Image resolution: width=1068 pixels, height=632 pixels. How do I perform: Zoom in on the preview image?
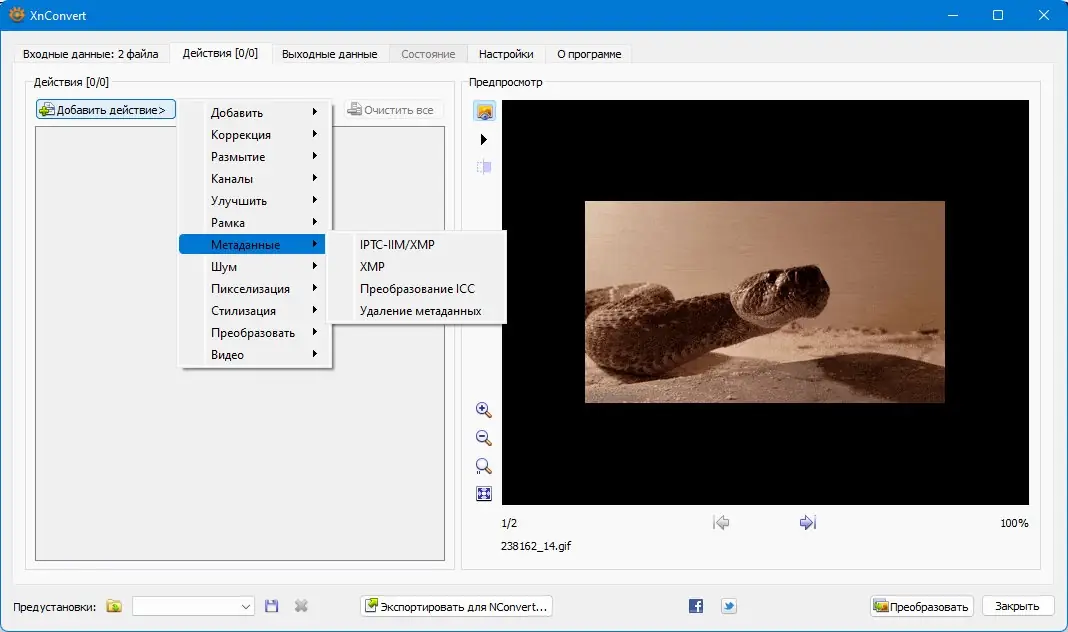[x=484, y=410]
